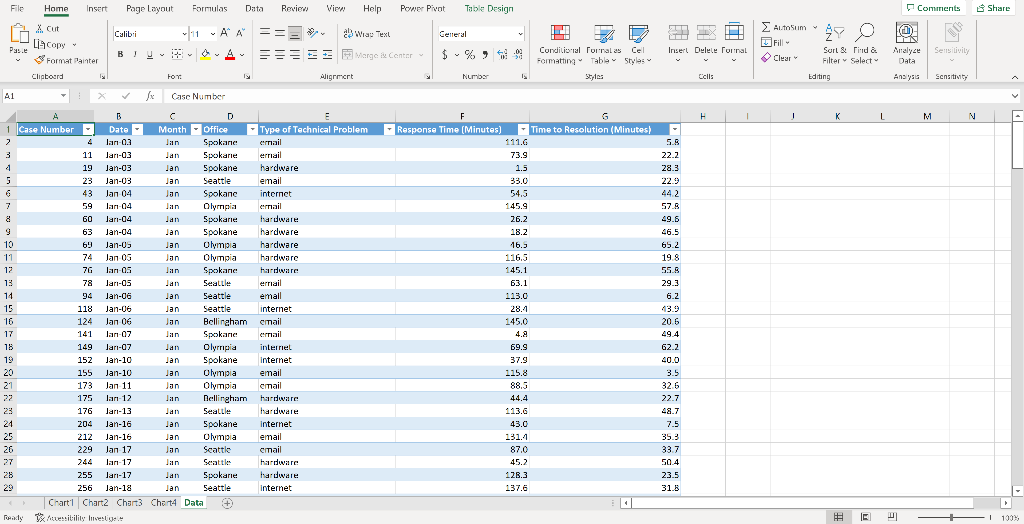This screenshot has height=524, width=1024.
Task: Open the AutoSum dropdown arrow
Action: click(x=815, y=27)
